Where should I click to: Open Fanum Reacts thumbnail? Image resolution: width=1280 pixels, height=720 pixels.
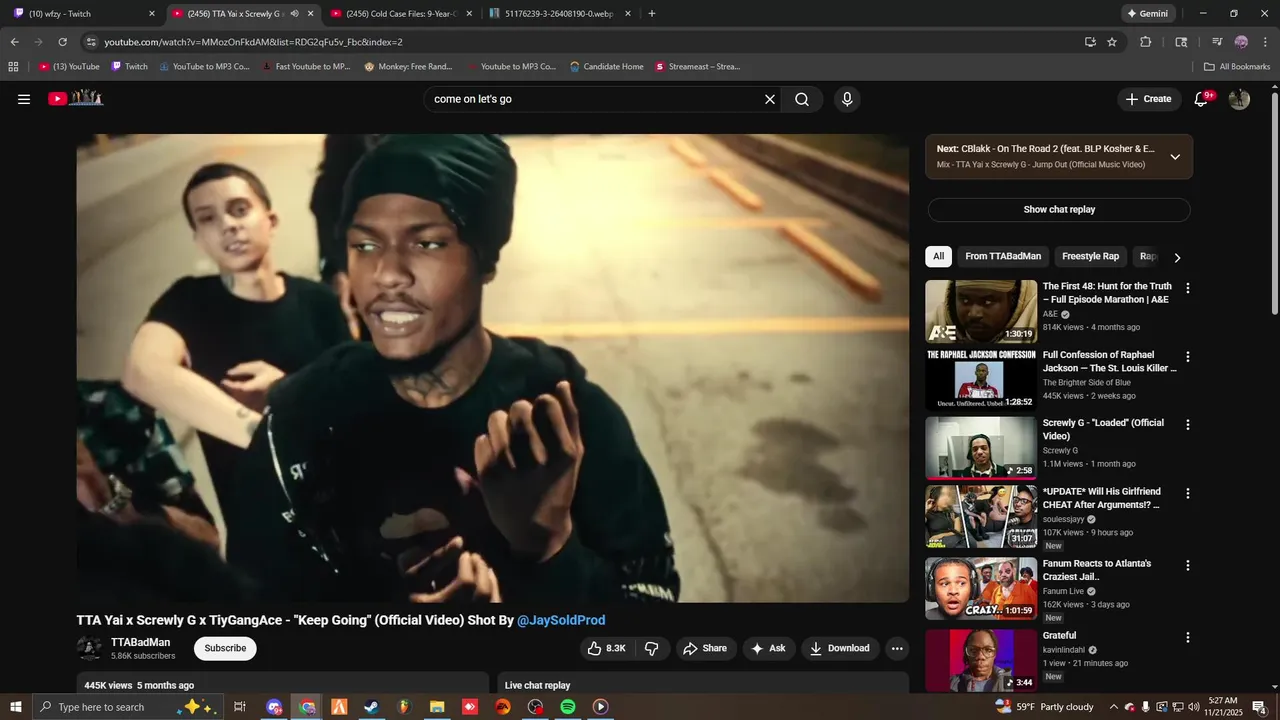tap(981, 588)
